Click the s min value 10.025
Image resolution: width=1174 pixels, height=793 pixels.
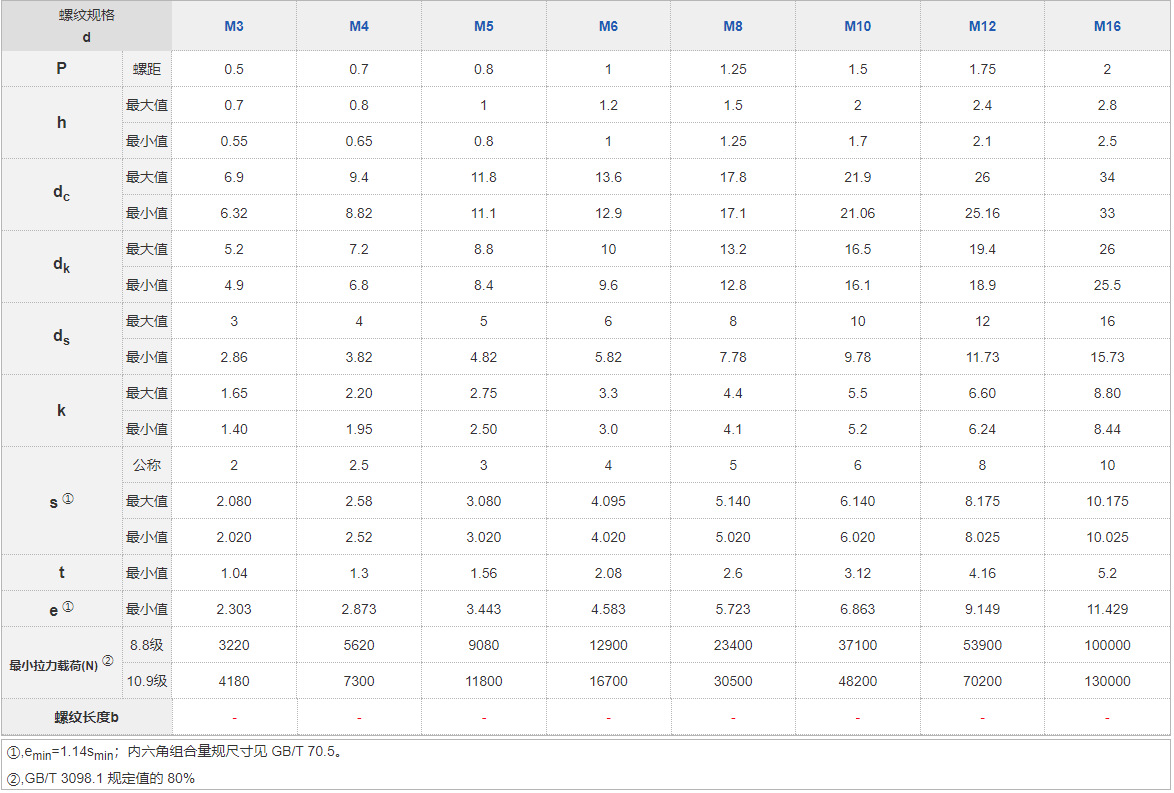(x=1107, y=537)
